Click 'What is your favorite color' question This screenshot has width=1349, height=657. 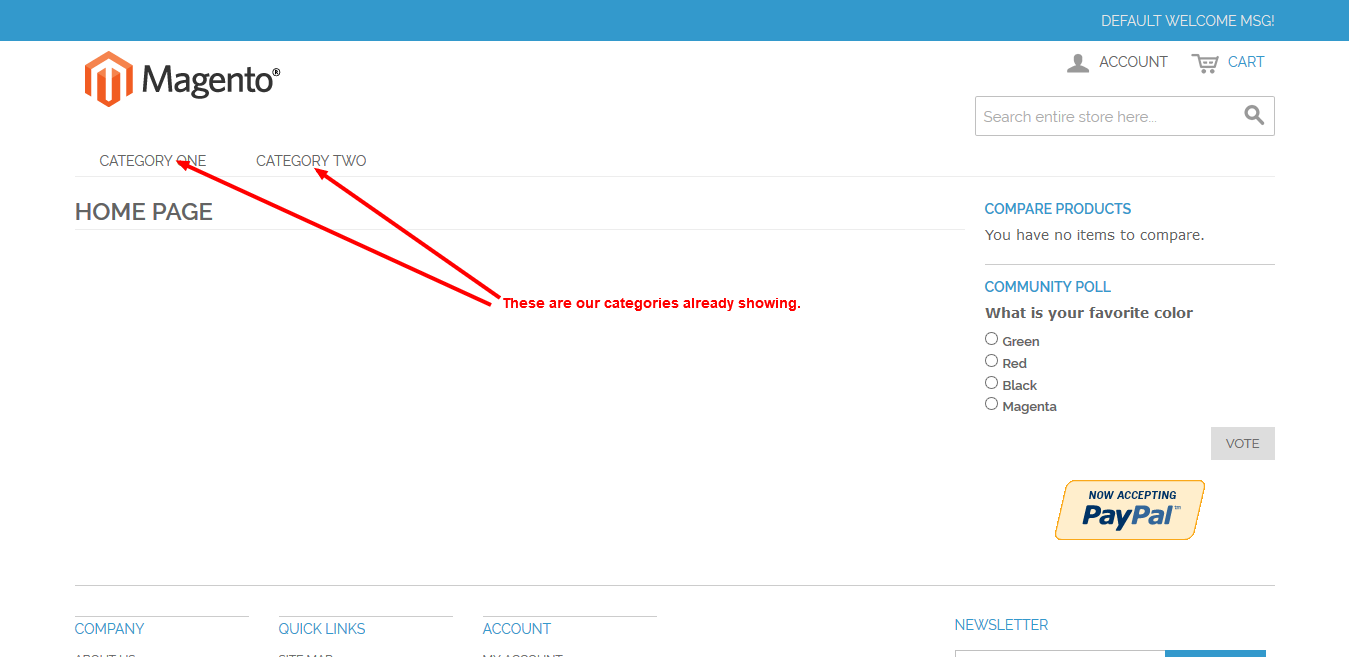(1089, 313)
